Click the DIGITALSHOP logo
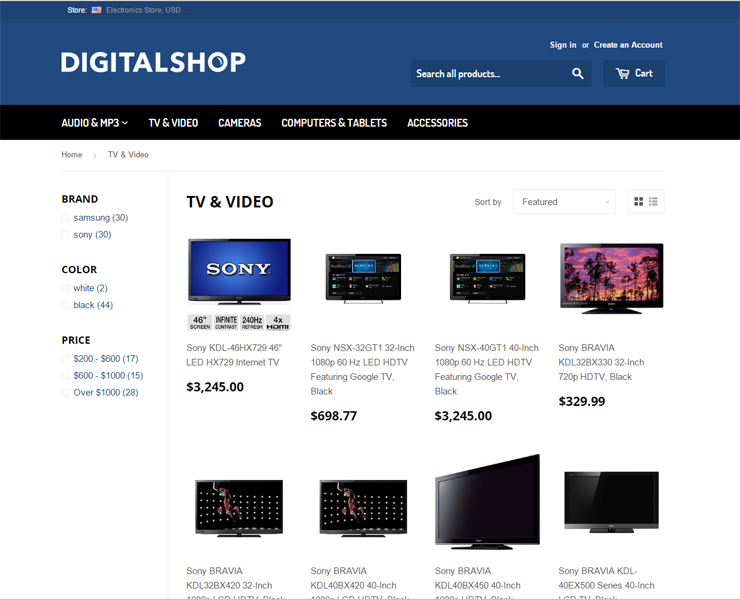740x600 pixels. (x=153, y=62)
